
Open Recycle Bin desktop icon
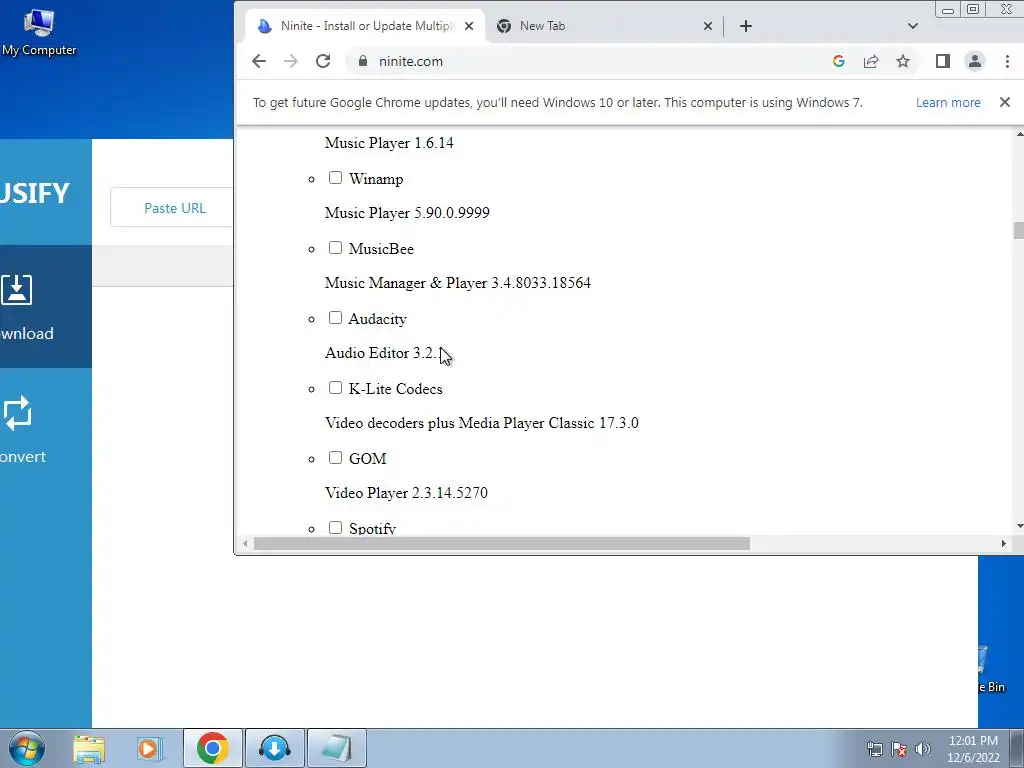coord(991,669)
